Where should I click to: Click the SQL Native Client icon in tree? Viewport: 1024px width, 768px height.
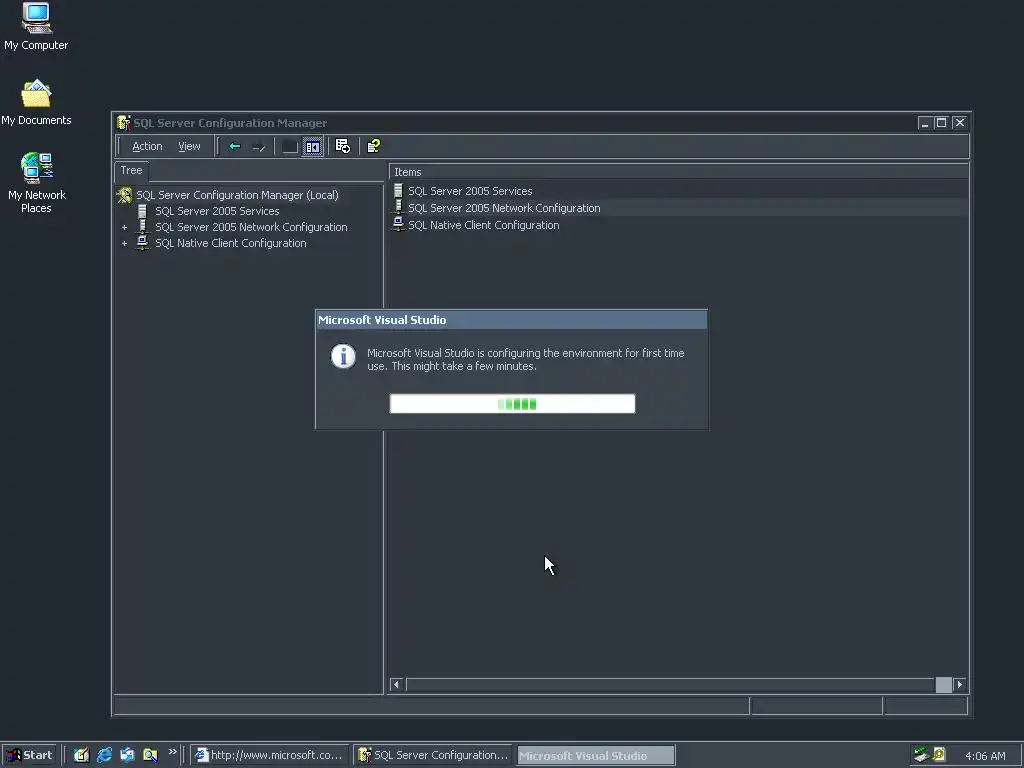[x=142, y=242]
